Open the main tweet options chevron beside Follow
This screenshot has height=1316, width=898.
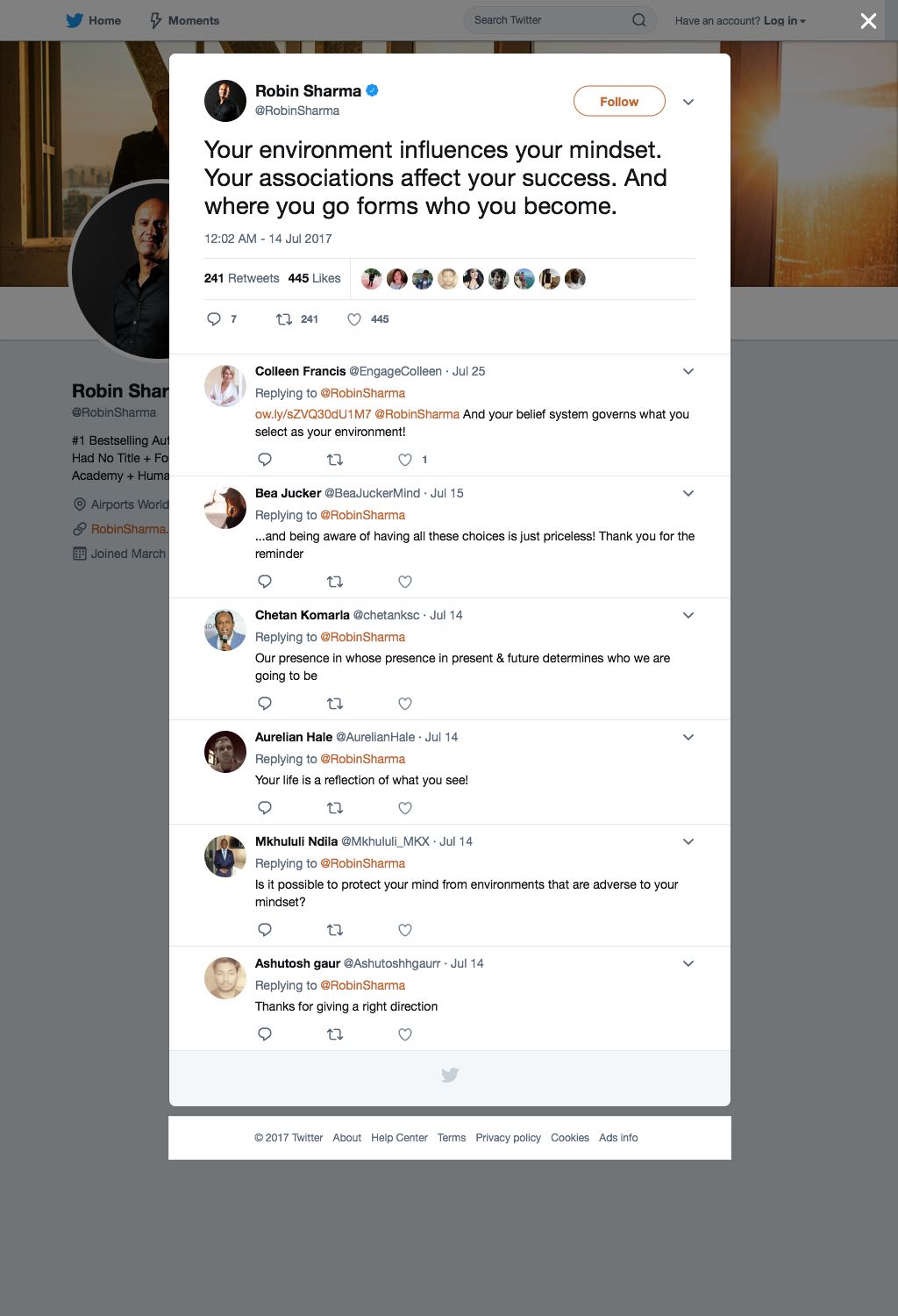pyautogui.click(x=688, y=102)
